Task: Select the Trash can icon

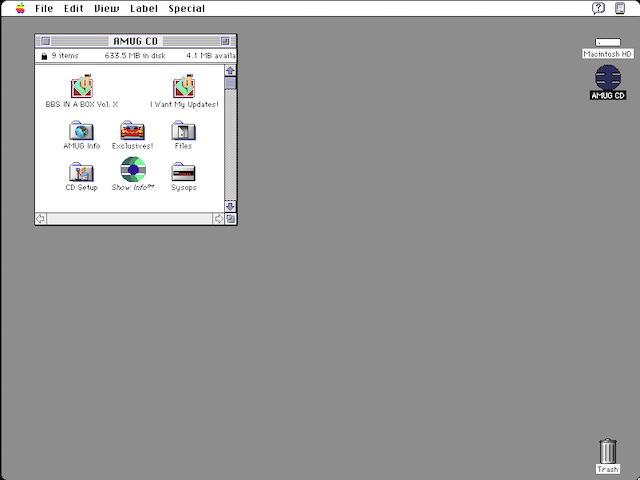Action: click(608, 451)
